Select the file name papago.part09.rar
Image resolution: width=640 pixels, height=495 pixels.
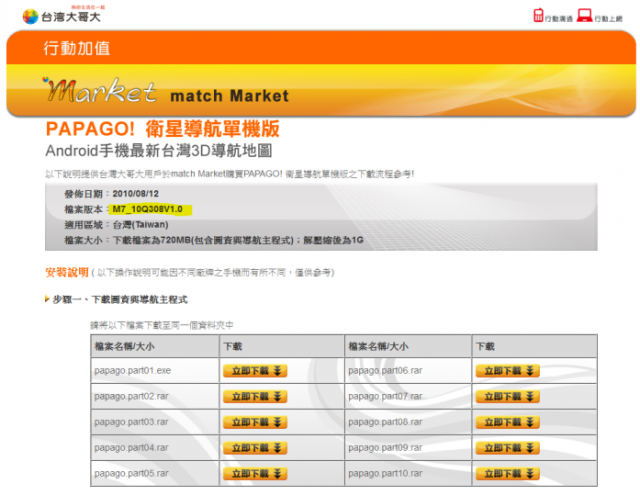point(385,448)
